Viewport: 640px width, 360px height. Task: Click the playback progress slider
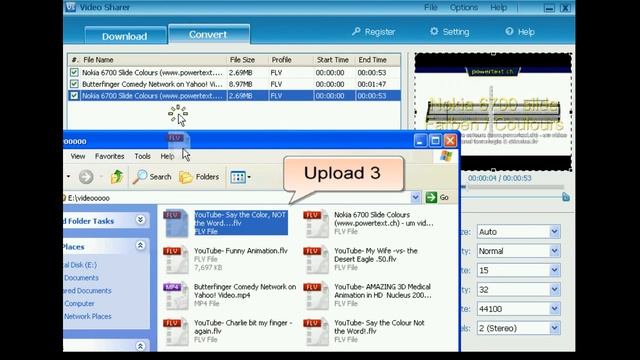[x=513, y=187]
